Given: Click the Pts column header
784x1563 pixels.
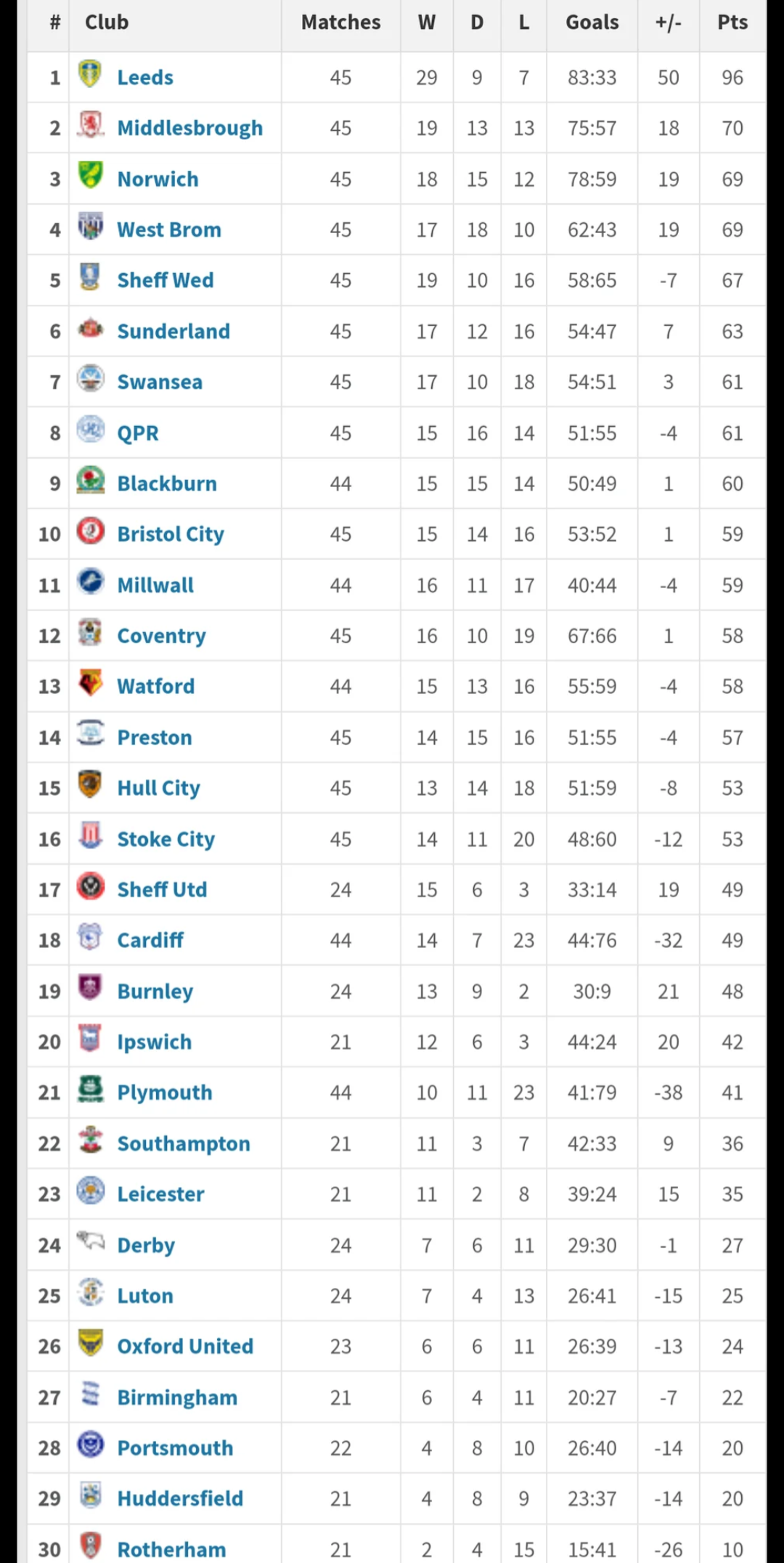Looking at the screenshot, I should pyautogui.click(x=732, y=23).
